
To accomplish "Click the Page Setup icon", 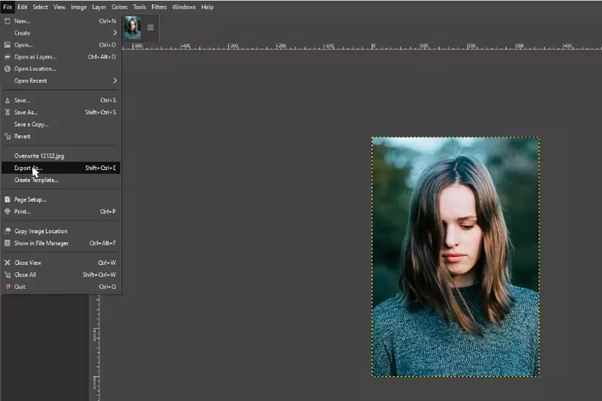I will (7, 199).
